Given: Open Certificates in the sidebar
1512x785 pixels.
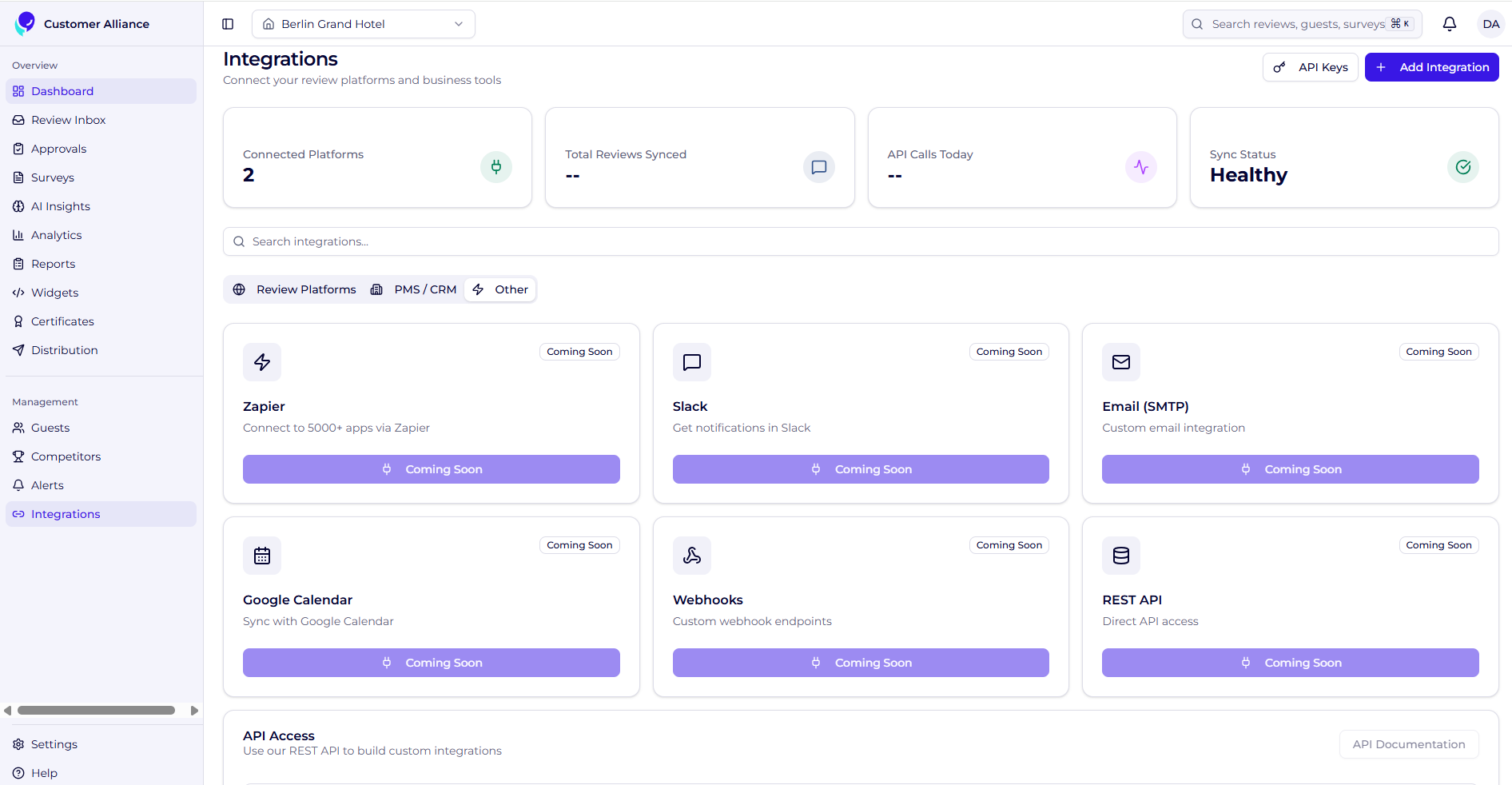Looking at the screenshot, I should [x=101, y=321].
